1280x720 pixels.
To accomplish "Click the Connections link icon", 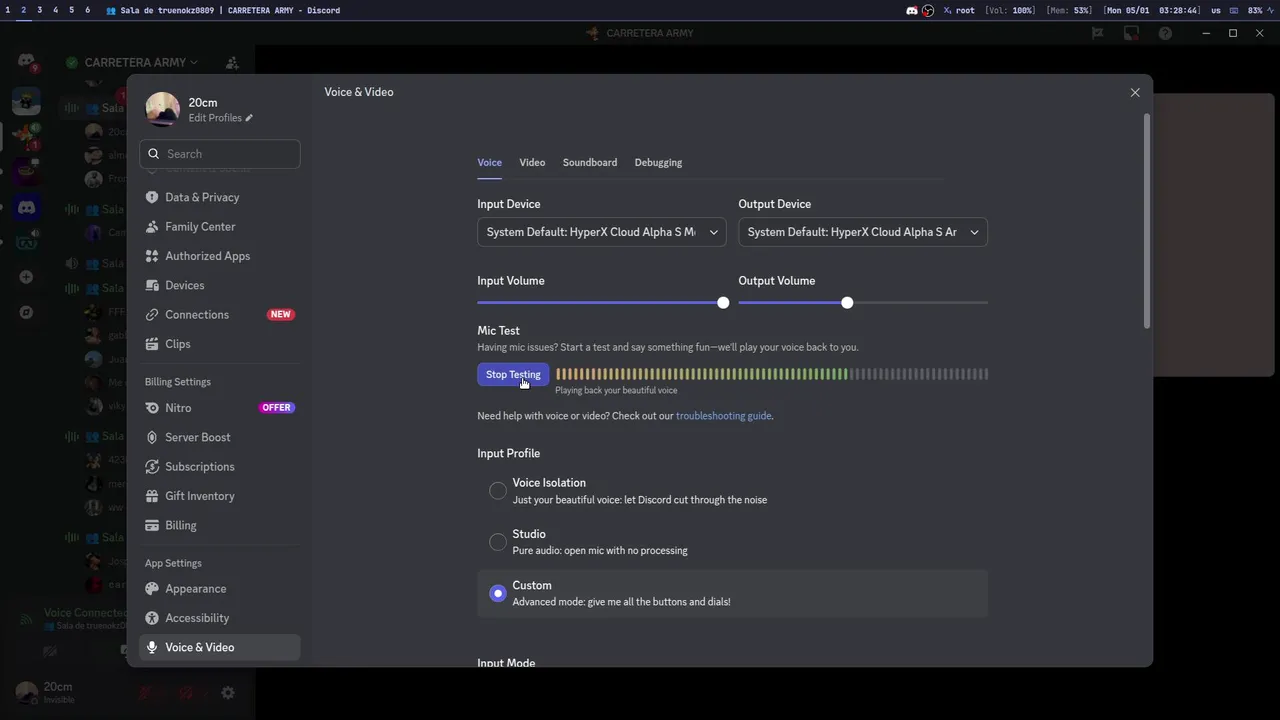I will (152, 315).
